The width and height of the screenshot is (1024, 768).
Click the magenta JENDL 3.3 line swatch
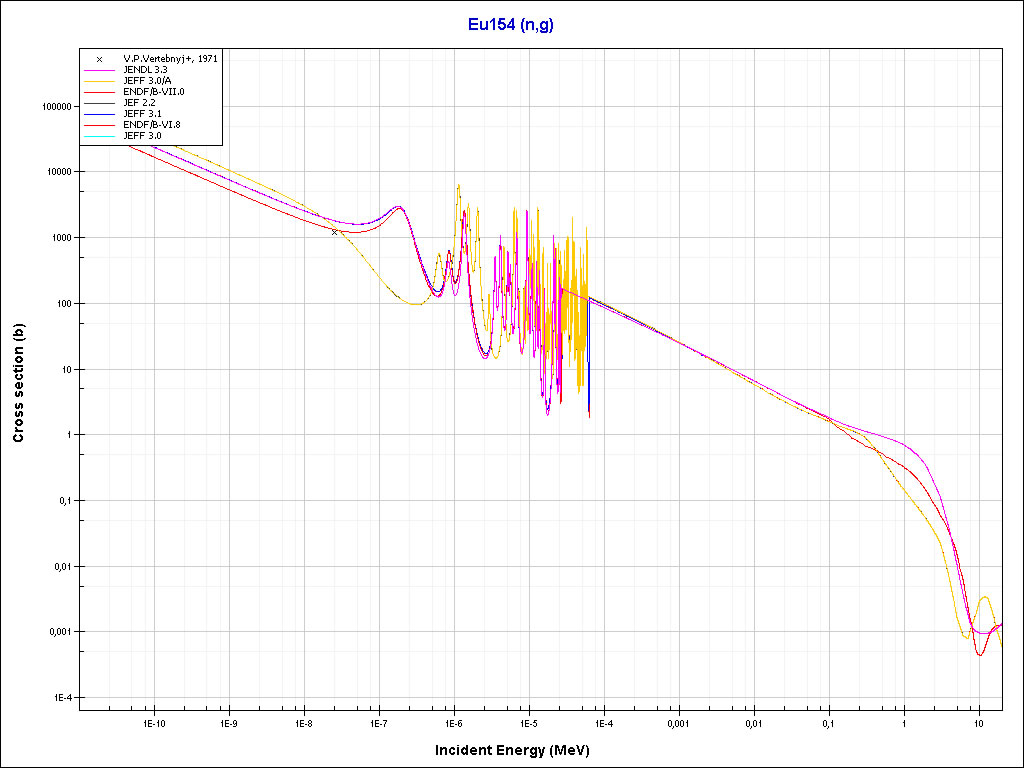[99, 70]
